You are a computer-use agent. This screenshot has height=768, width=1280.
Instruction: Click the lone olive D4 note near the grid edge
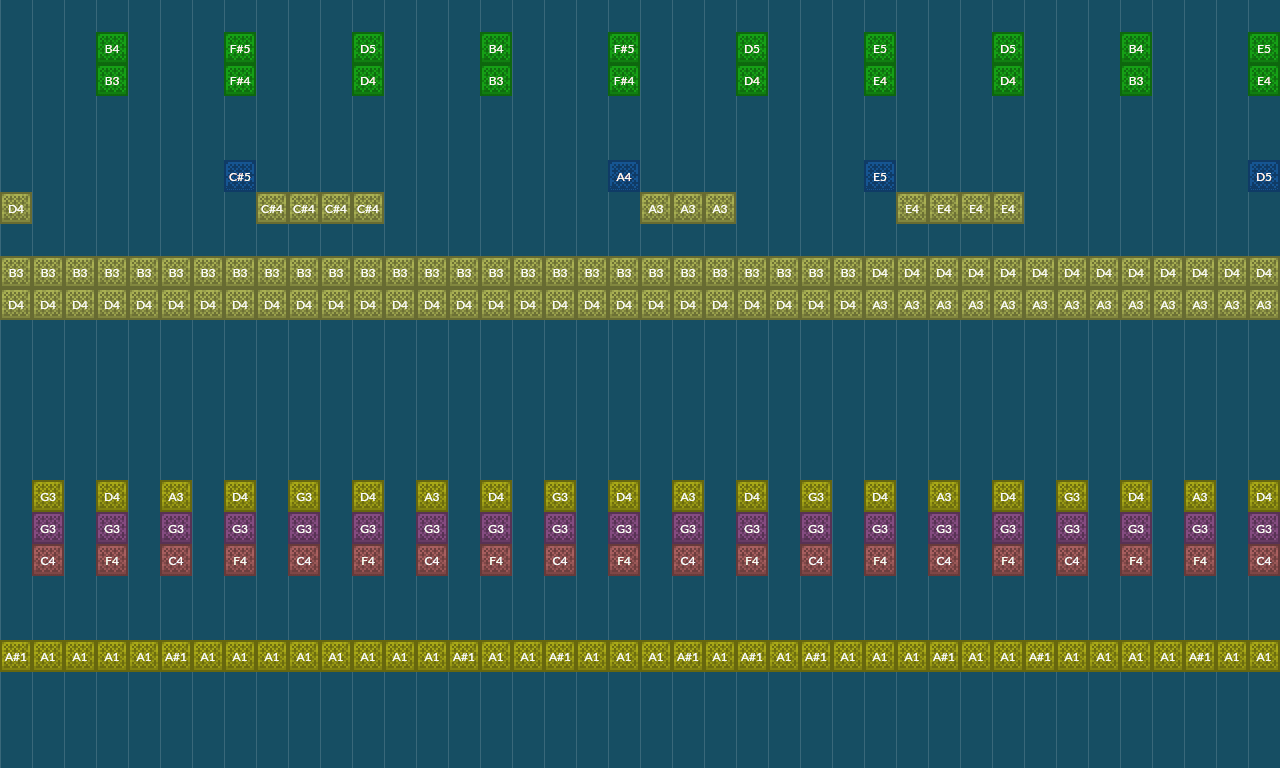click(15, 208)
